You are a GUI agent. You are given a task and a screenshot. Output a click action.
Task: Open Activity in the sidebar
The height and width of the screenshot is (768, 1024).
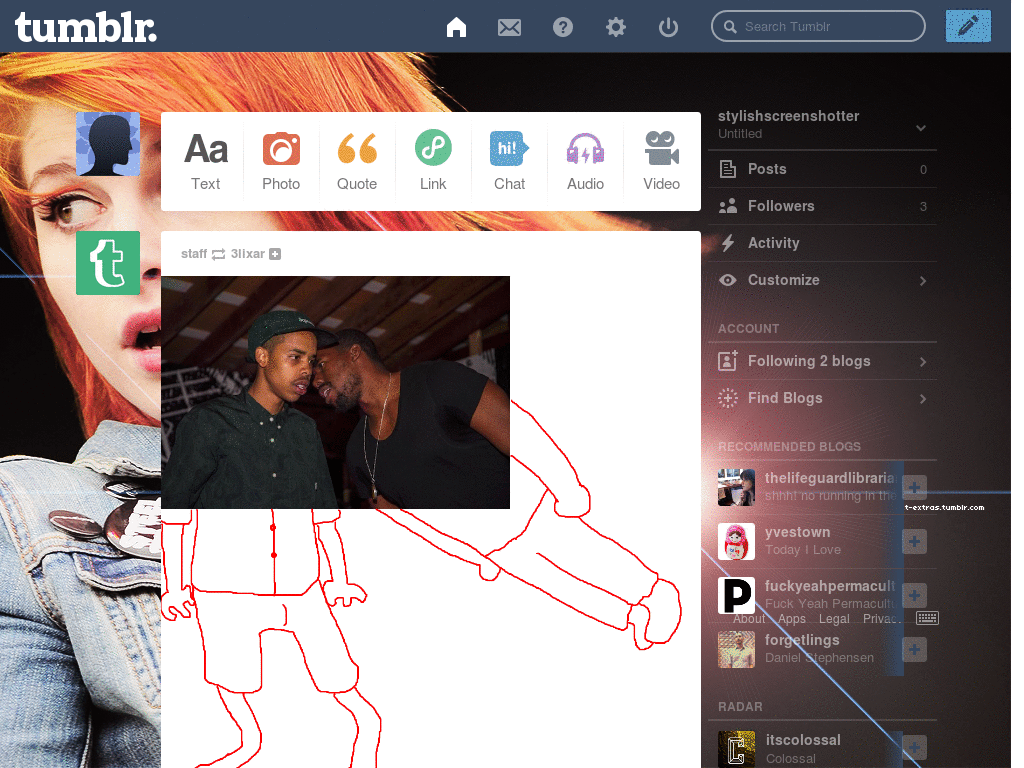pyautogui.click(x=822, y=243)
